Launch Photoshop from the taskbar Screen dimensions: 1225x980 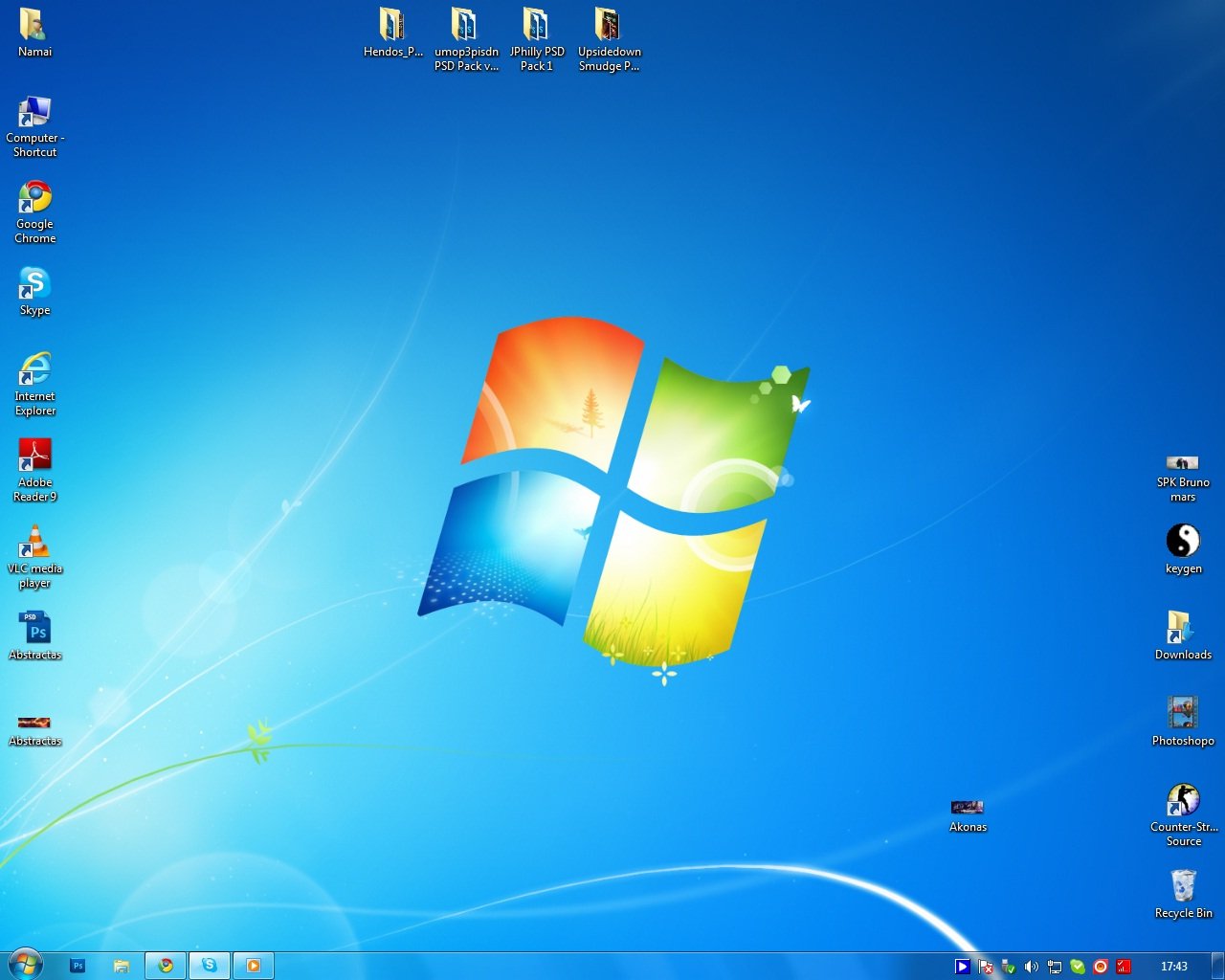78,966
